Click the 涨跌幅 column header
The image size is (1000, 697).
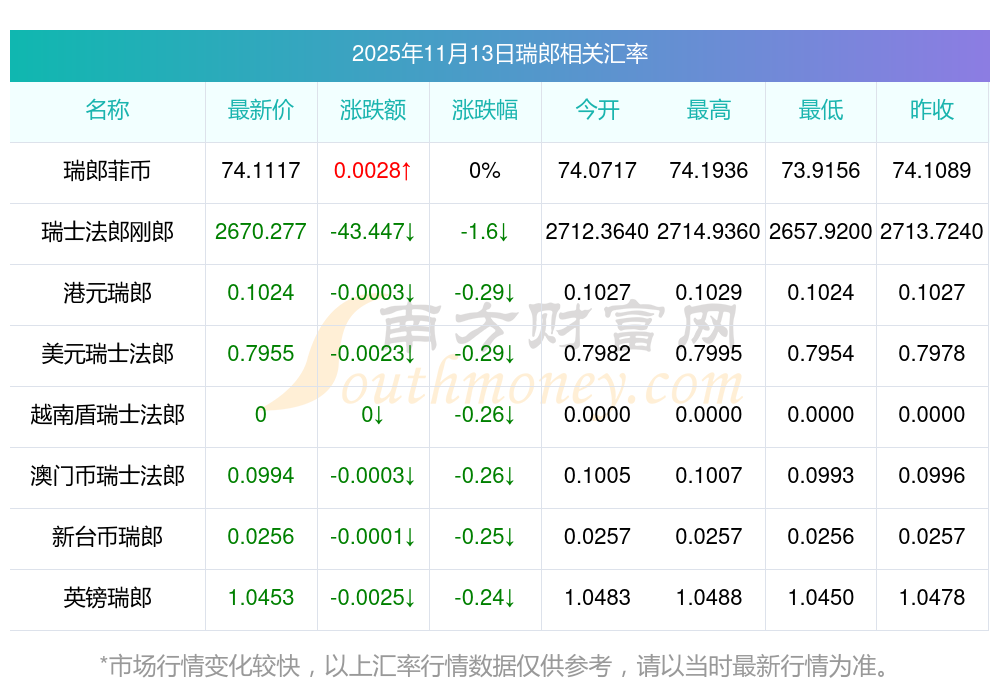point(485,110)
